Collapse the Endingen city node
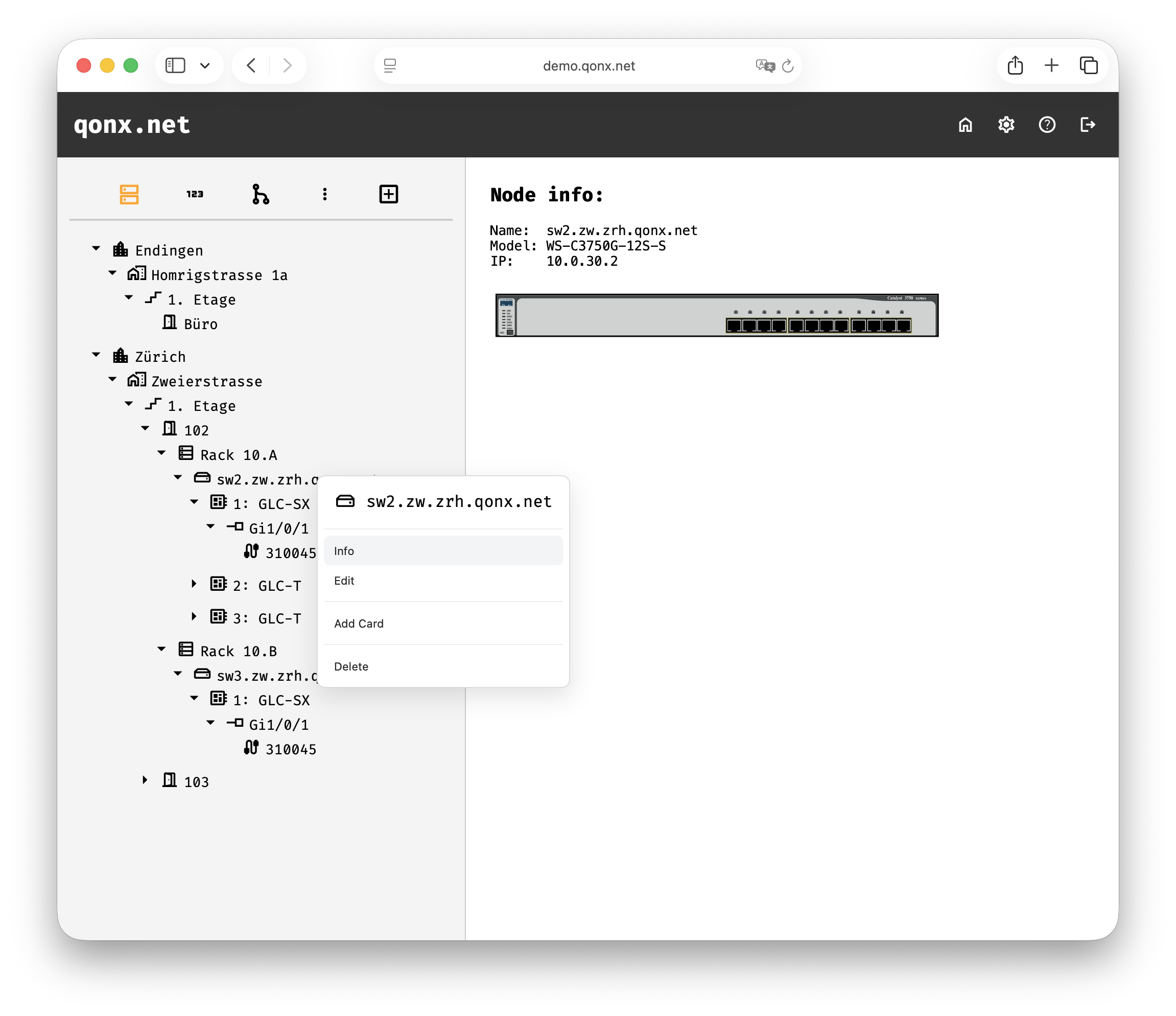1176x1016 pixels. 97,249
